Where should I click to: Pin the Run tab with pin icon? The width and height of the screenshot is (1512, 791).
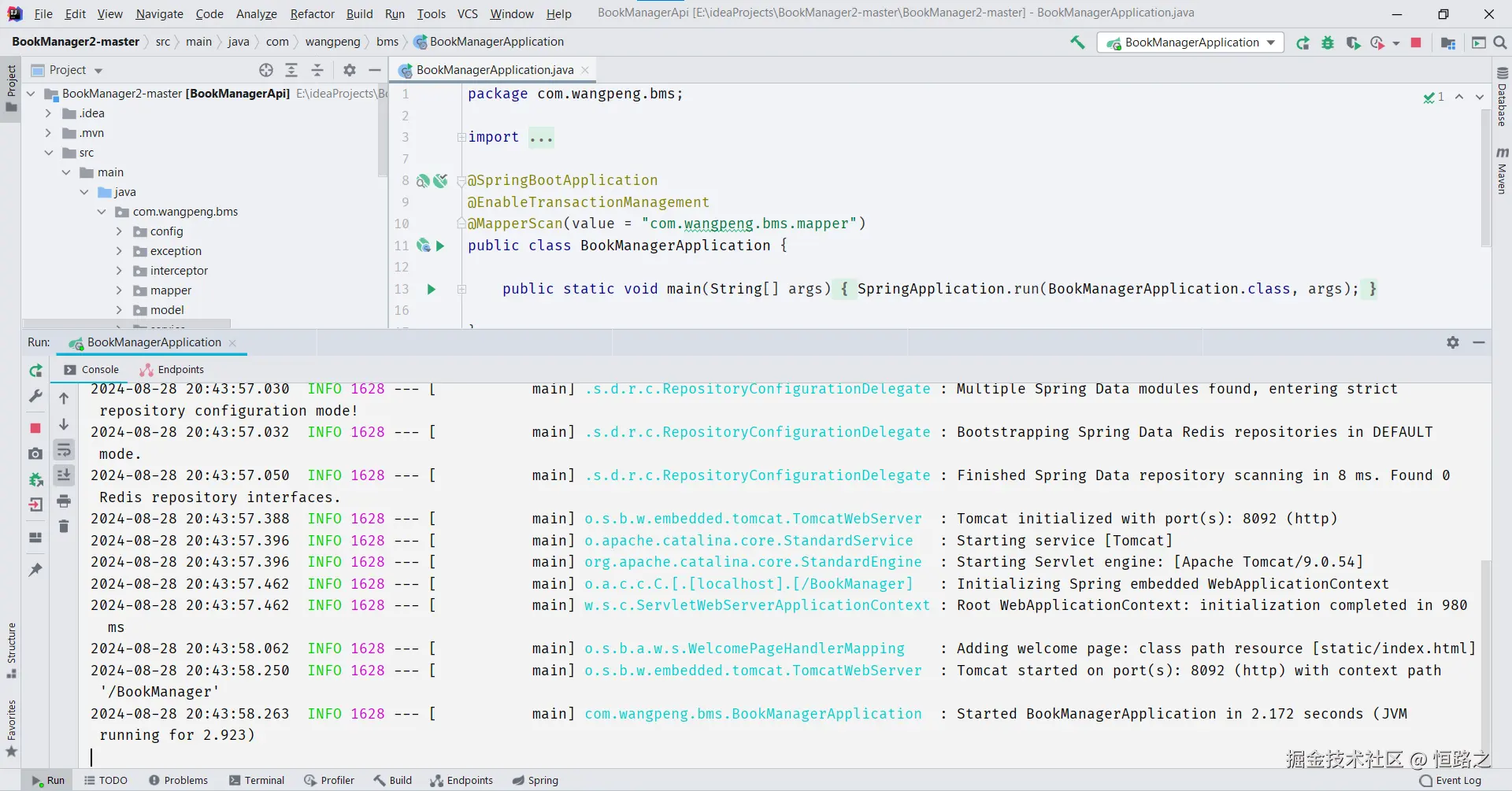[35, 569]
